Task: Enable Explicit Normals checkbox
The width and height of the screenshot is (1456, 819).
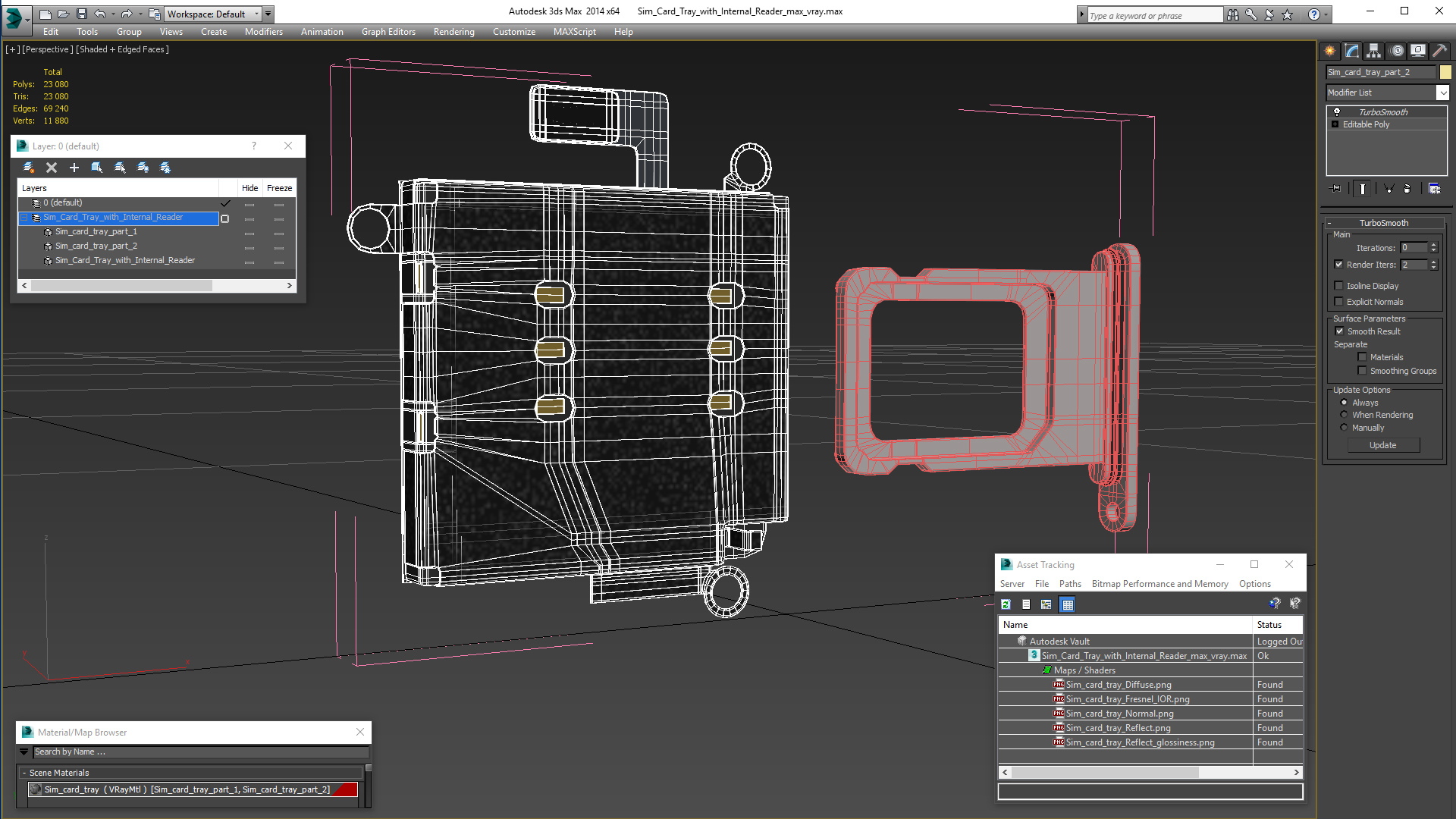Action: click(x=1339, y=302)
